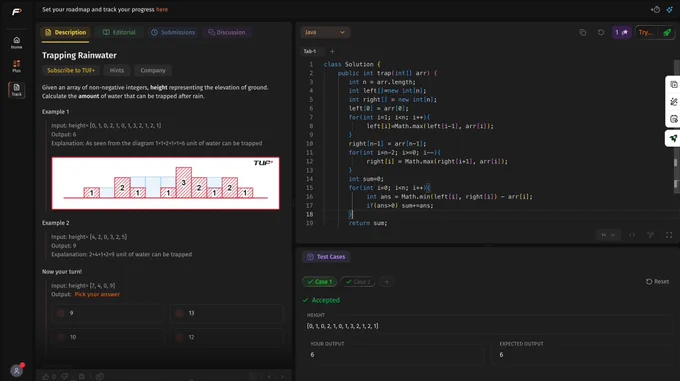Image resolution: width=680 pixels, height=381 pixels.
Task: Dislike the problem with thumbs down
Action: [x=65, y=377]
